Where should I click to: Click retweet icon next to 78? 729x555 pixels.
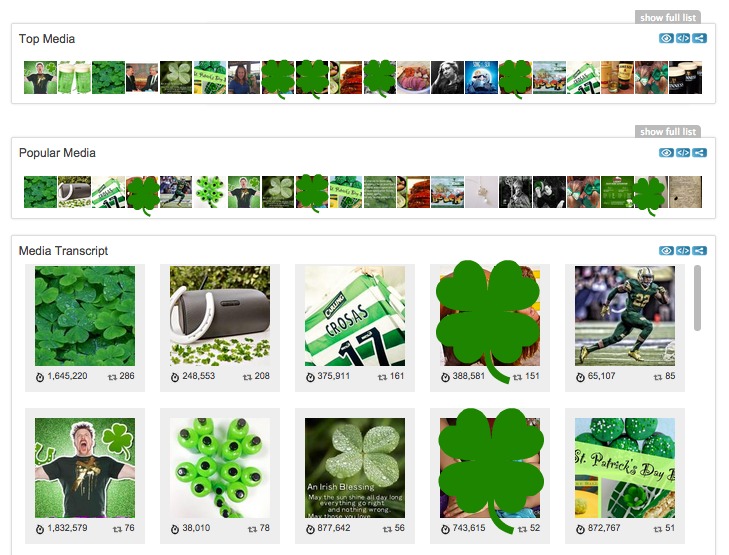(252, 529)
